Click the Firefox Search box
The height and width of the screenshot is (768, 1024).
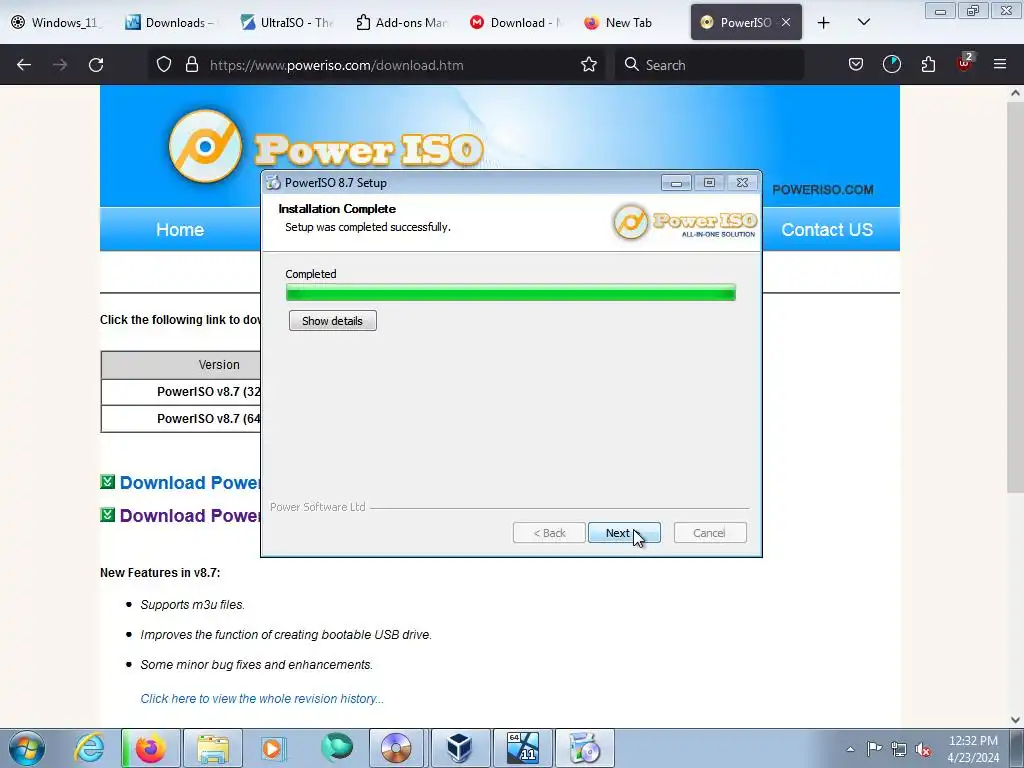(709, 65)
